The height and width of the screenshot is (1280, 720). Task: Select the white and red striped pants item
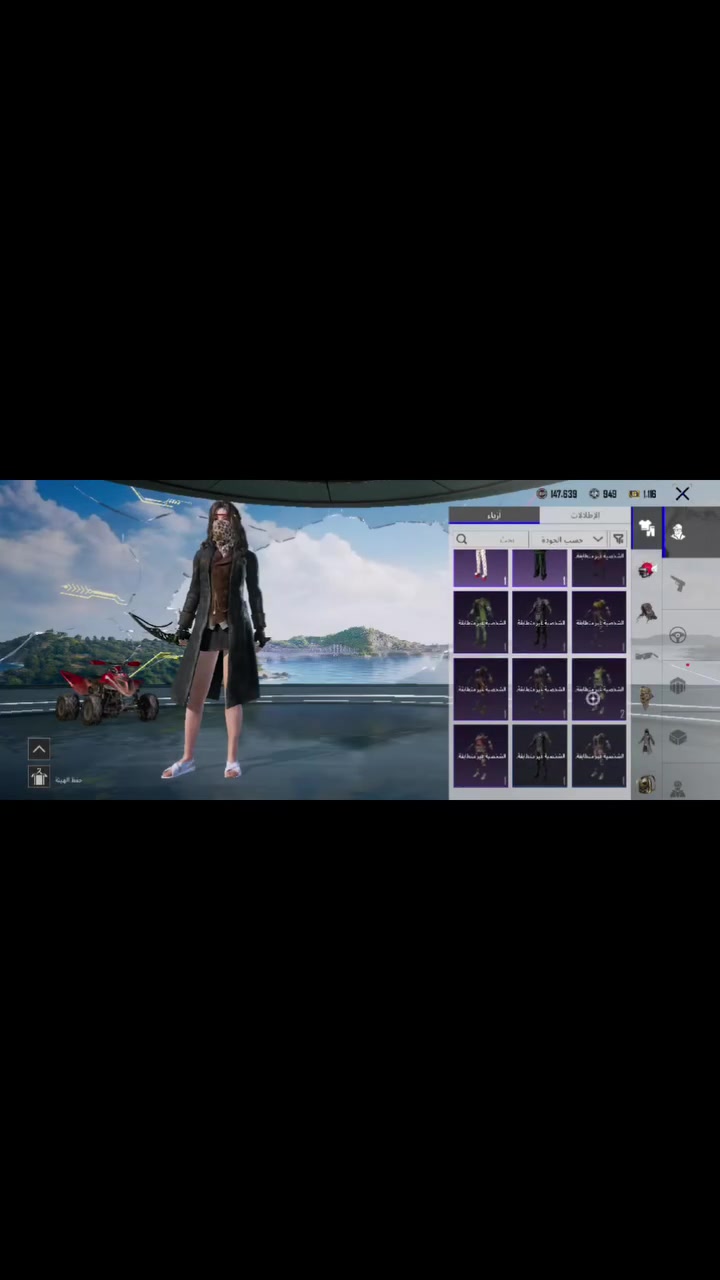click(481, 568)
